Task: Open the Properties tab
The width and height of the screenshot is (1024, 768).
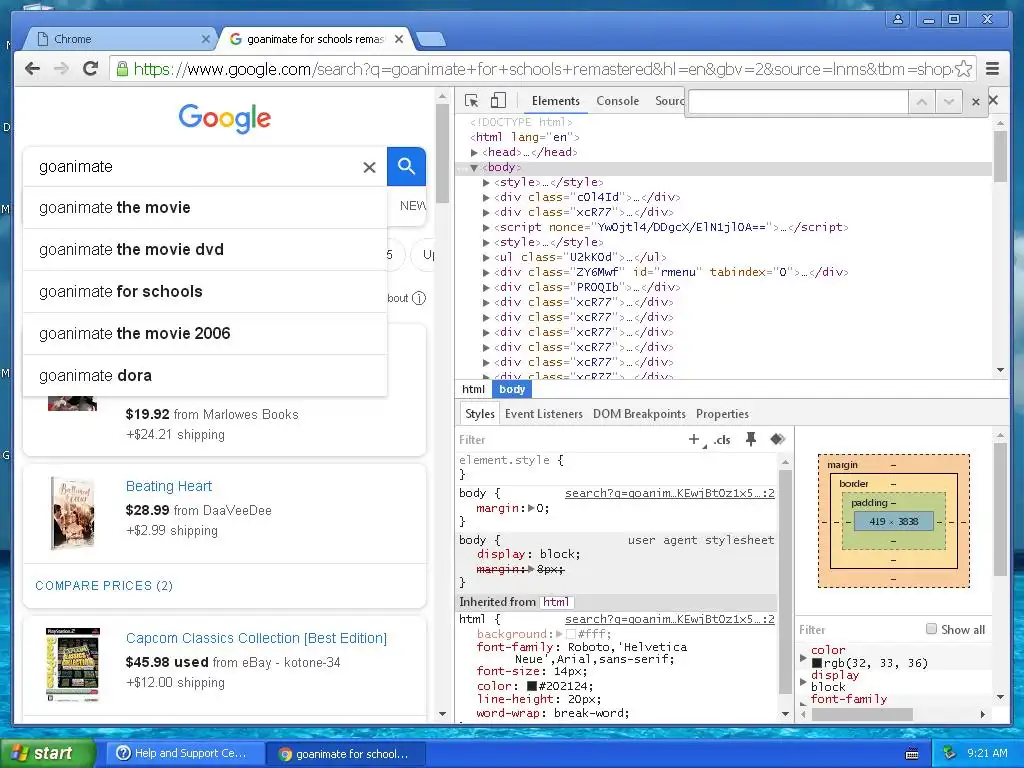Action: [722, 414]
